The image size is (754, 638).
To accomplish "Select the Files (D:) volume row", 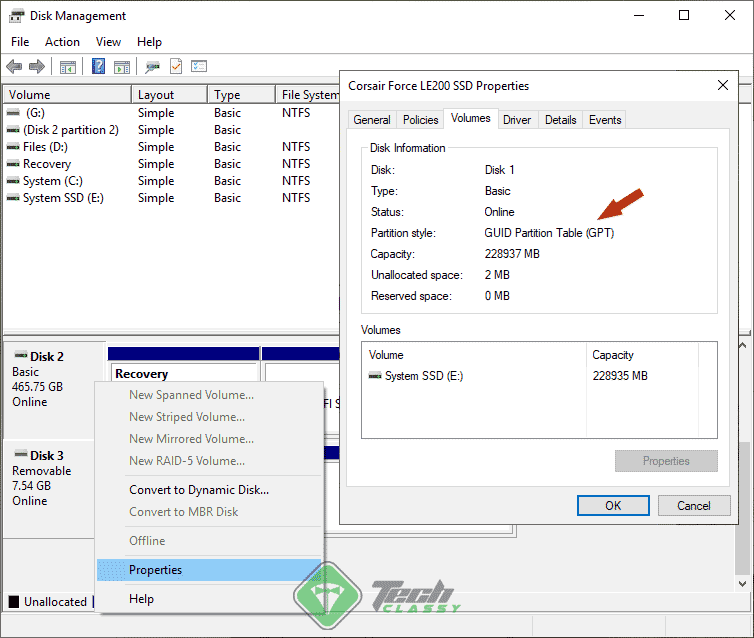I will pos(171,147).
